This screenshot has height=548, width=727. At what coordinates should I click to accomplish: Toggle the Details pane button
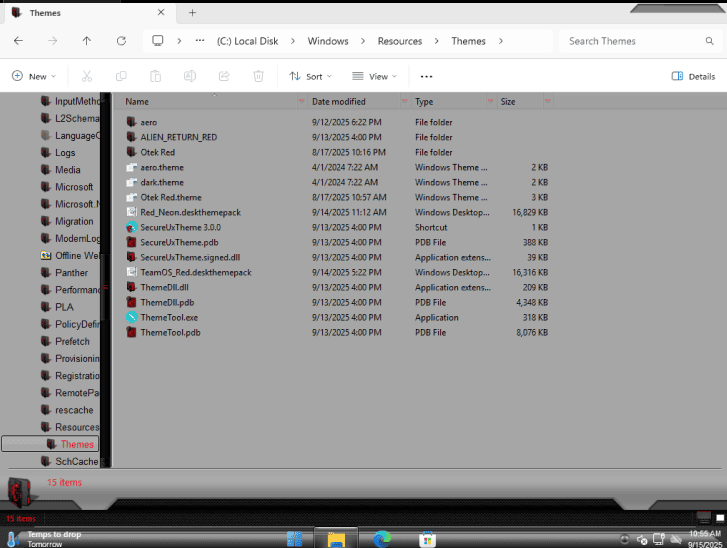pyautogui.click(x=693, y=76)
